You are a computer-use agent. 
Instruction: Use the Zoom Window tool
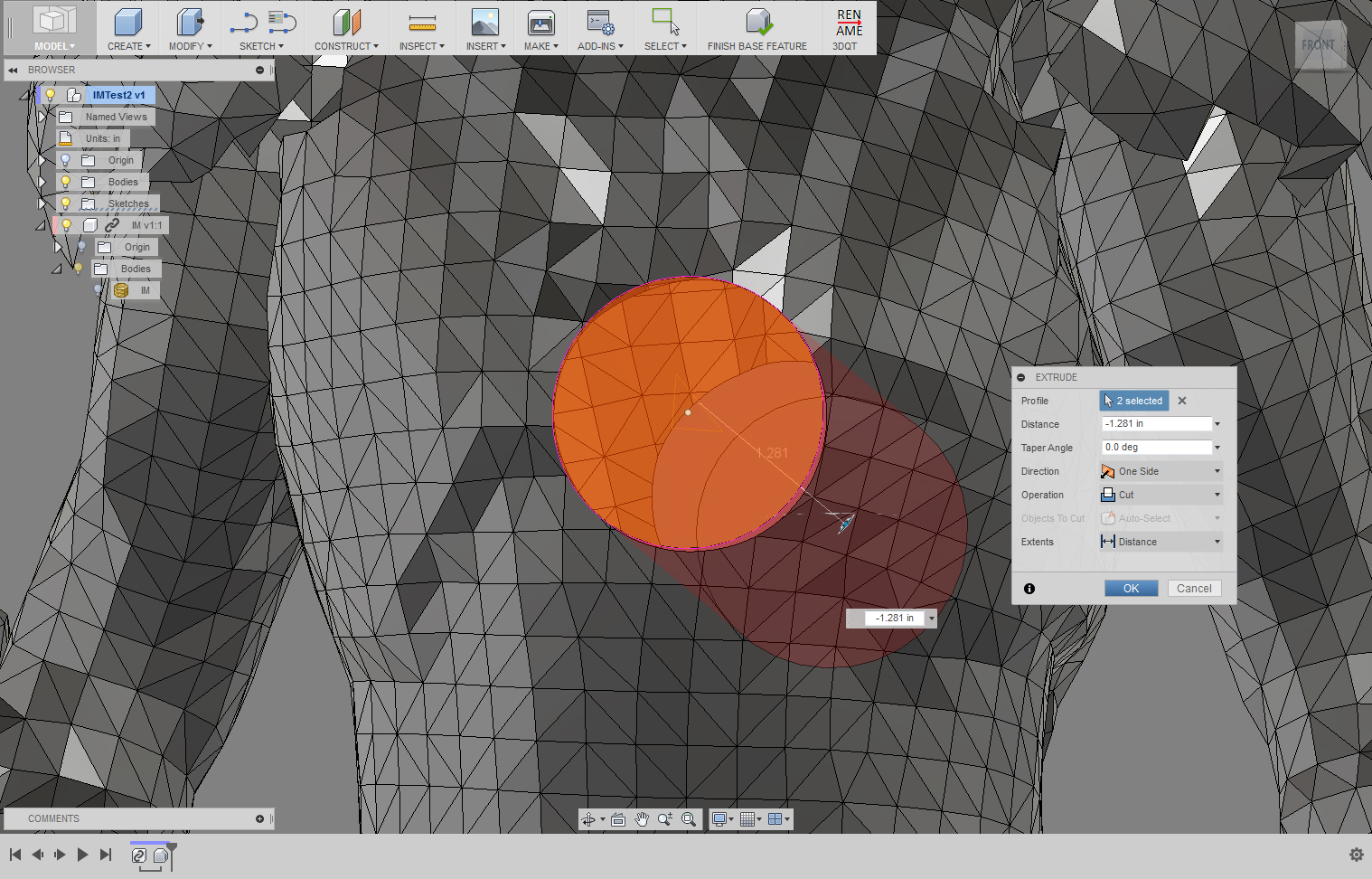[x=690, y=818]
